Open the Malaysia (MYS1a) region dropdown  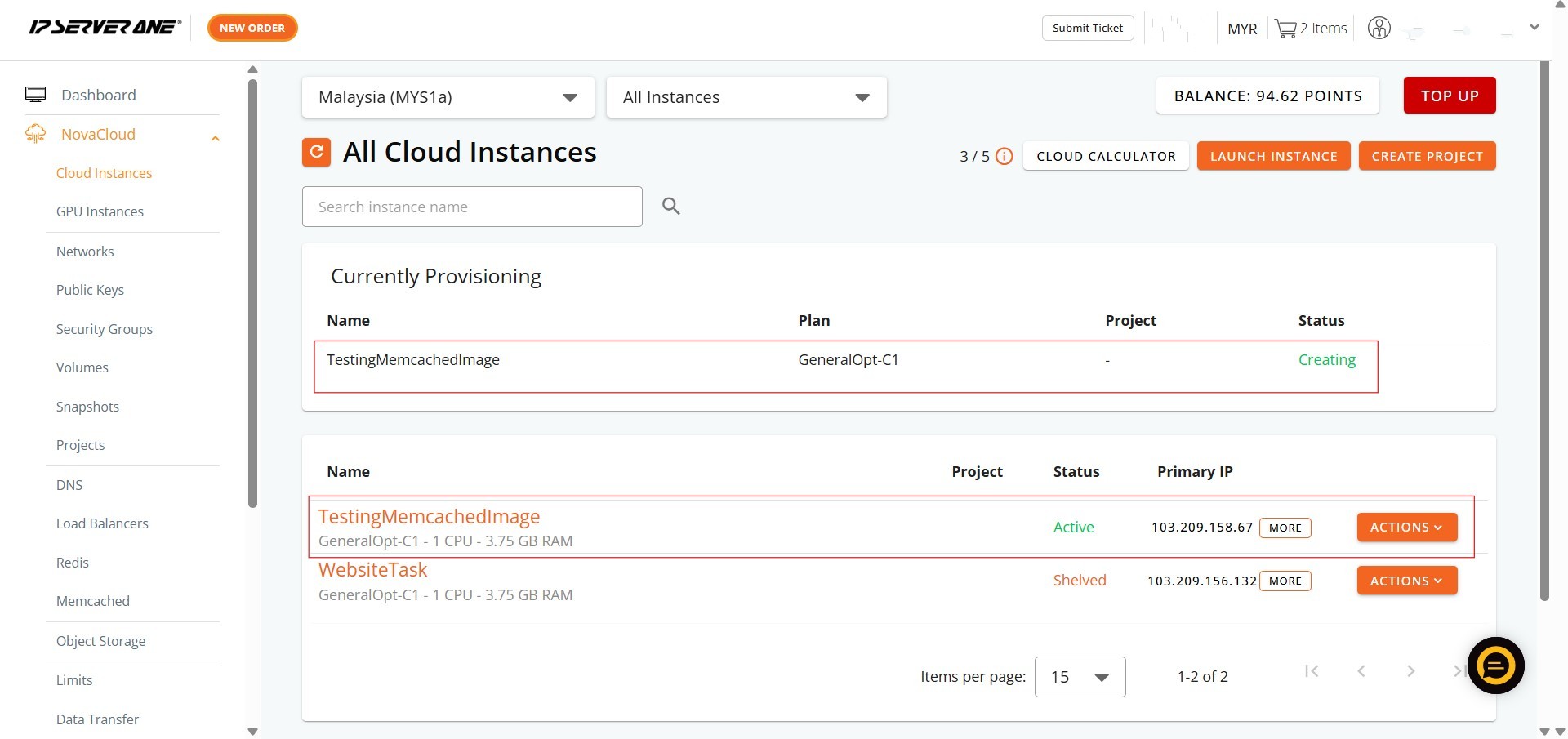(448, 97)
